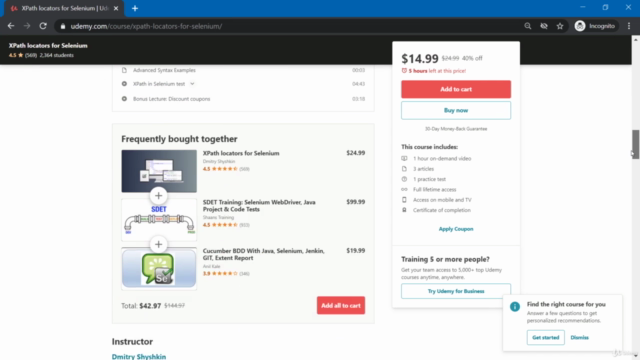
Task: Open SDET Training: Selenium WebDriver course title
Action: pyautogui.click(x=259, y=206)
